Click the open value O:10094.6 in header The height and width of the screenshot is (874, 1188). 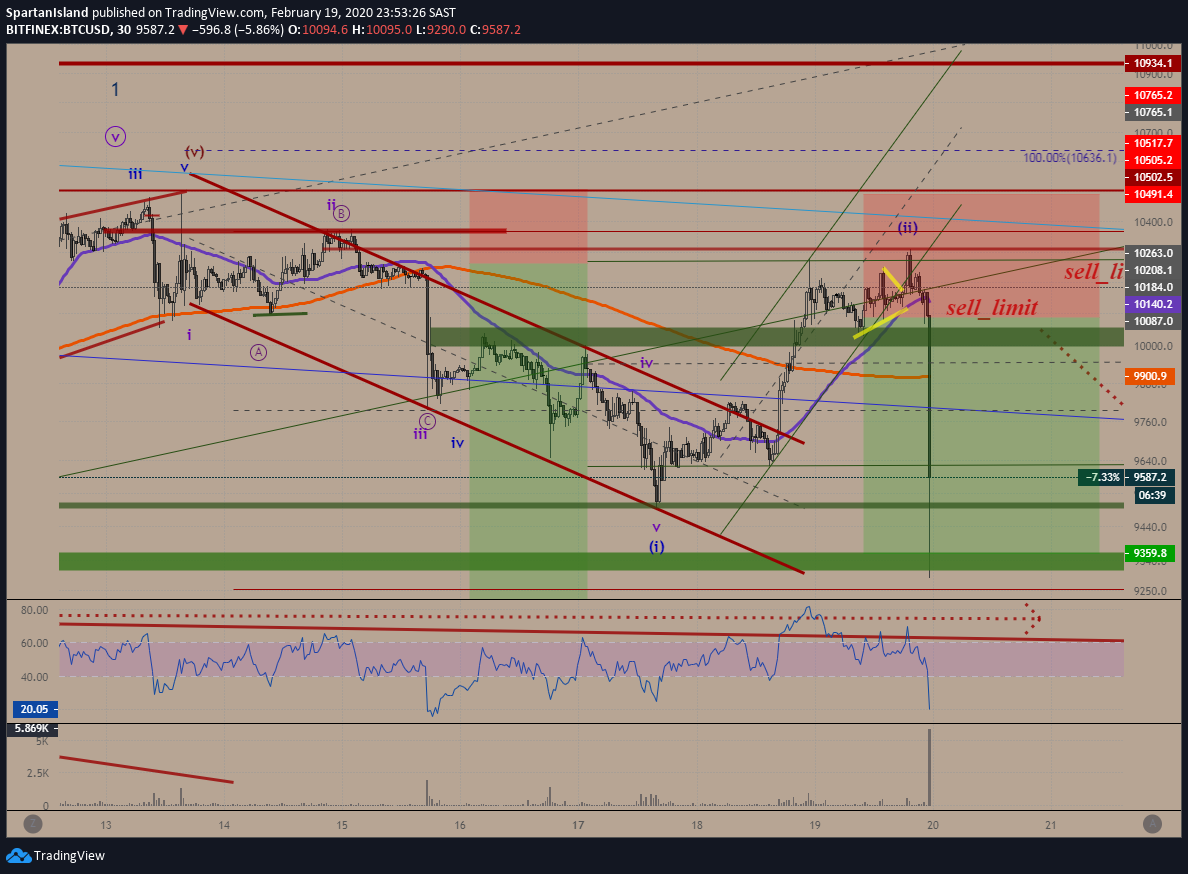(x=316, y=30)
